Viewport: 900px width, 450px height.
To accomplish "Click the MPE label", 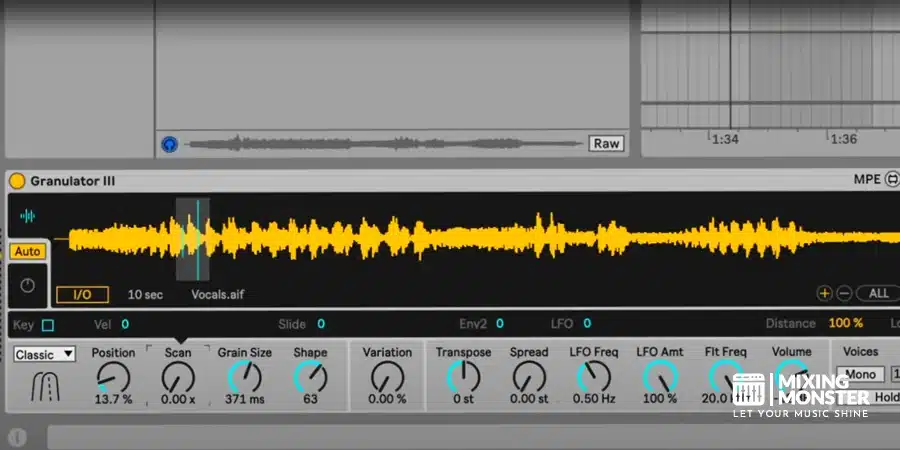I will [866, 181].
